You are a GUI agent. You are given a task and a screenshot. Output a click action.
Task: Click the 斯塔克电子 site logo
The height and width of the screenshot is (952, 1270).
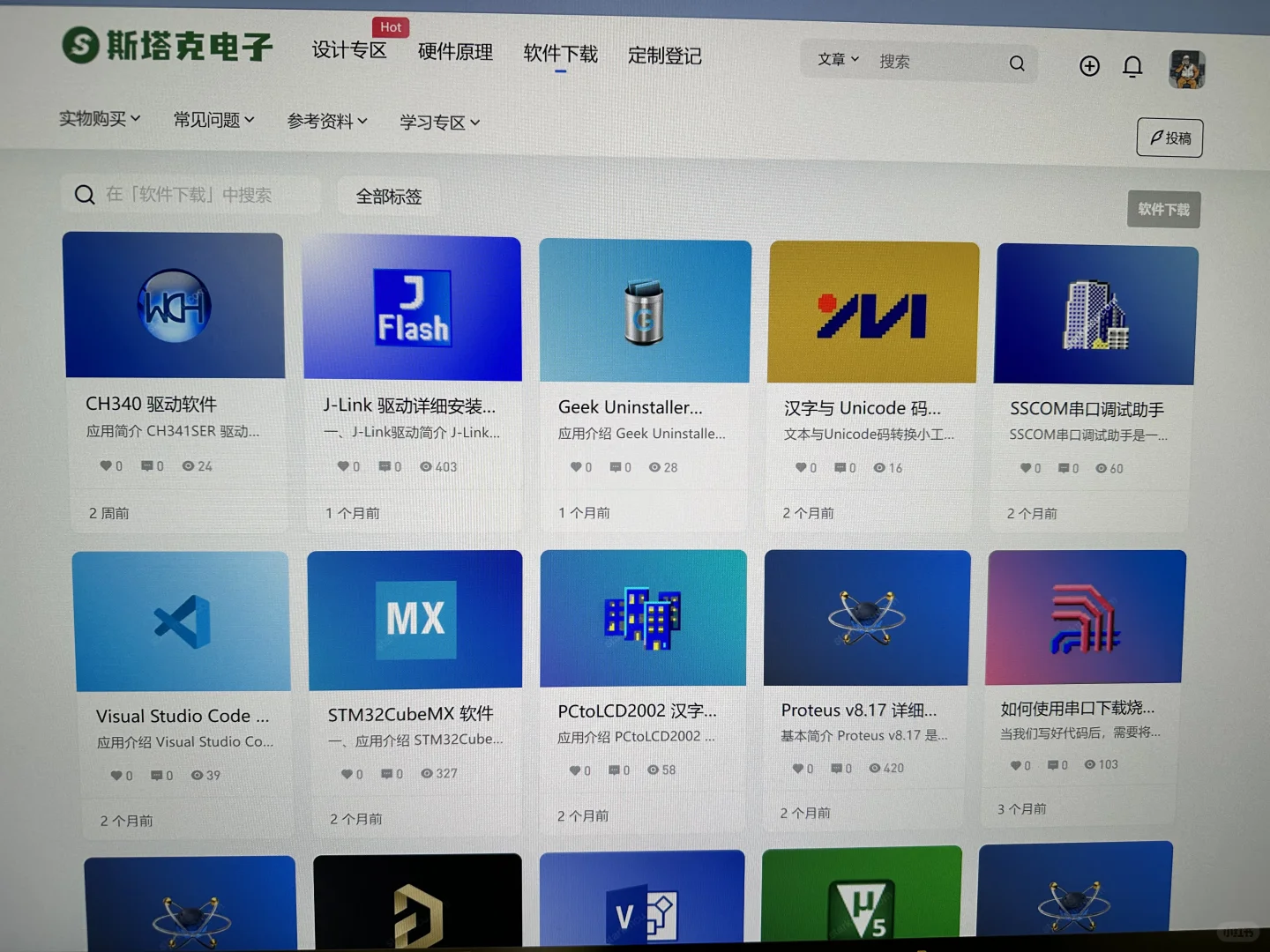pyautogui.click(x=164, y=46)
